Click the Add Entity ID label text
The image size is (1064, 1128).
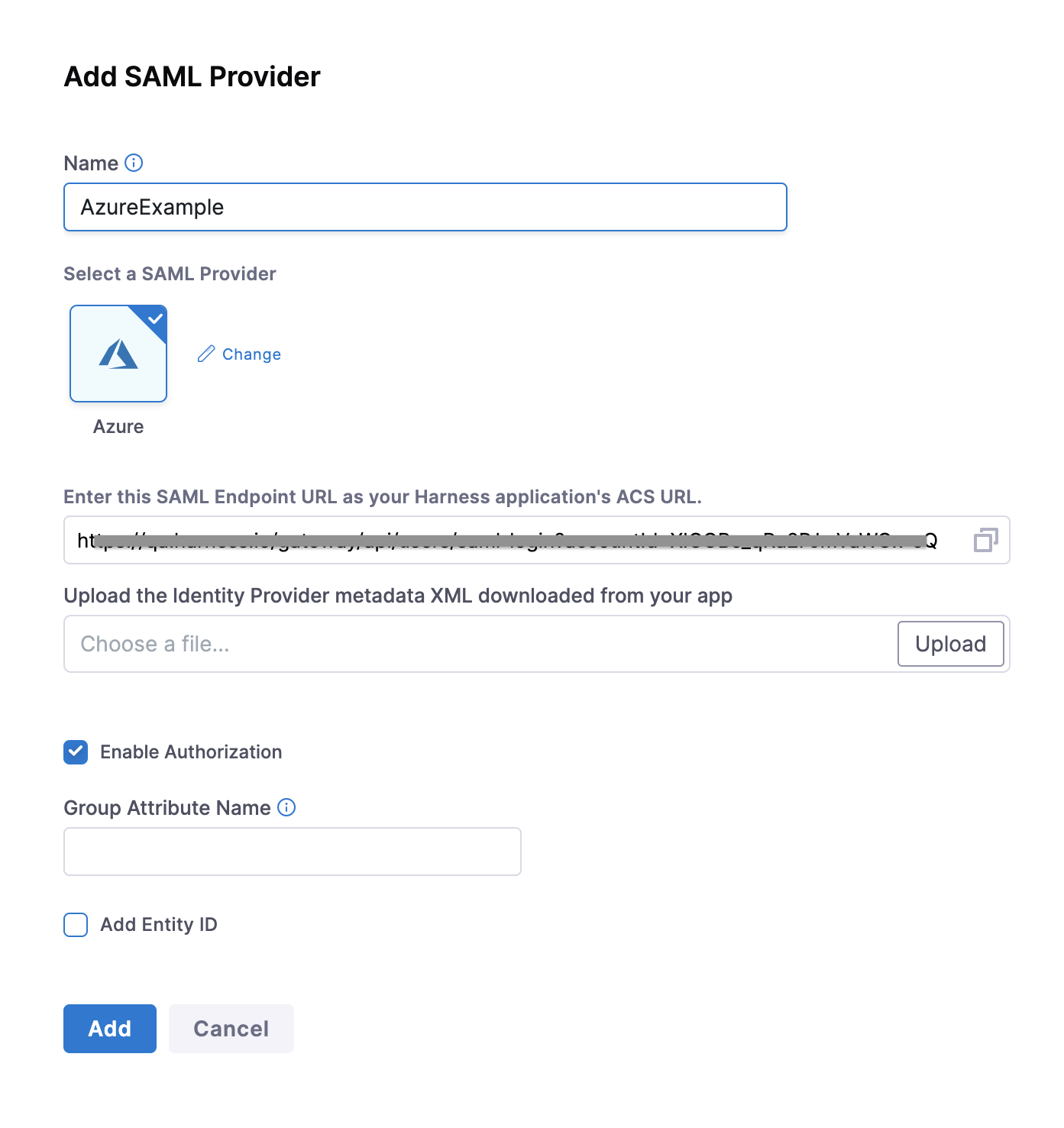click(x=159, y=925)
